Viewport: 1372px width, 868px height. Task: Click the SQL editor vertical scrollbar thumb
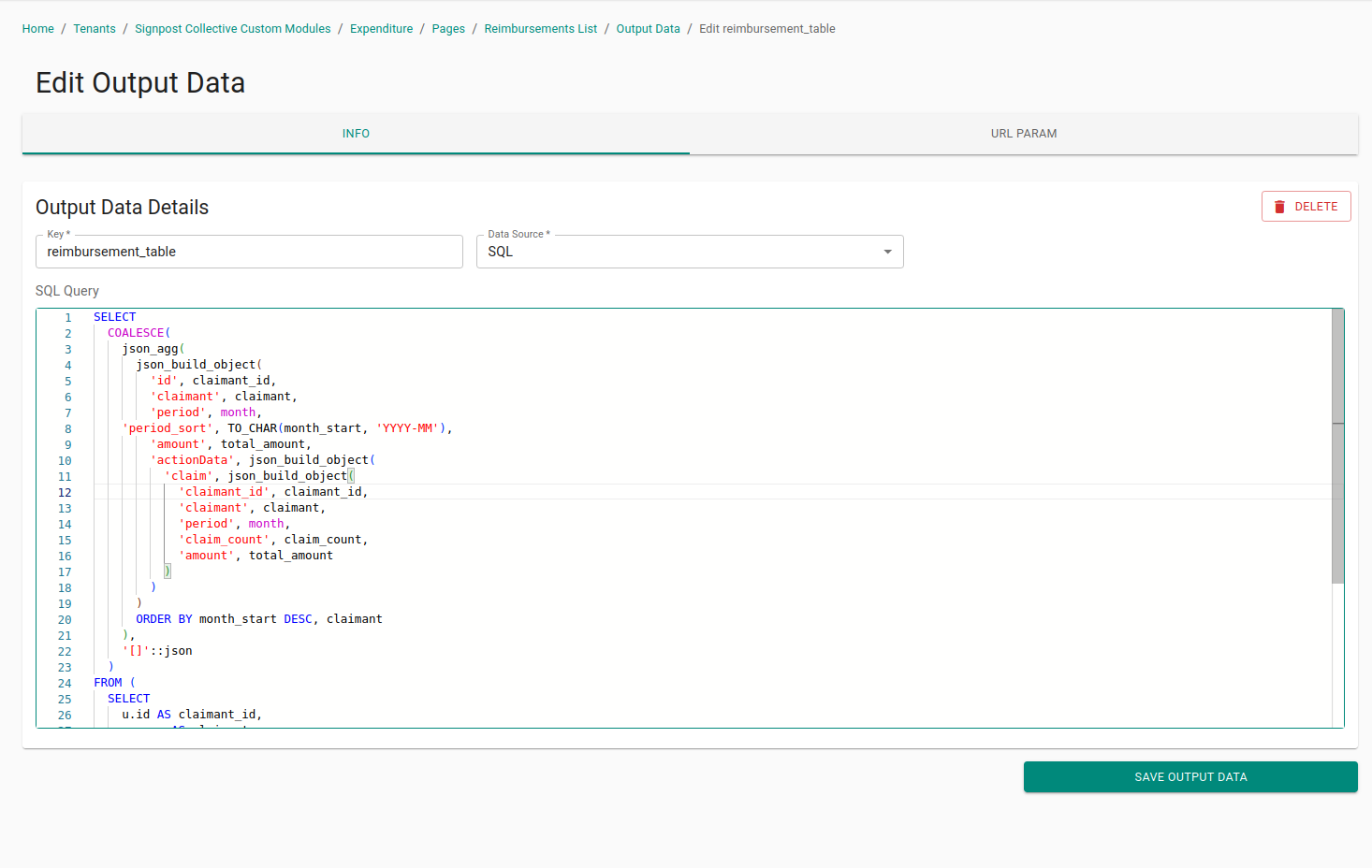[x=1337, y=446]
